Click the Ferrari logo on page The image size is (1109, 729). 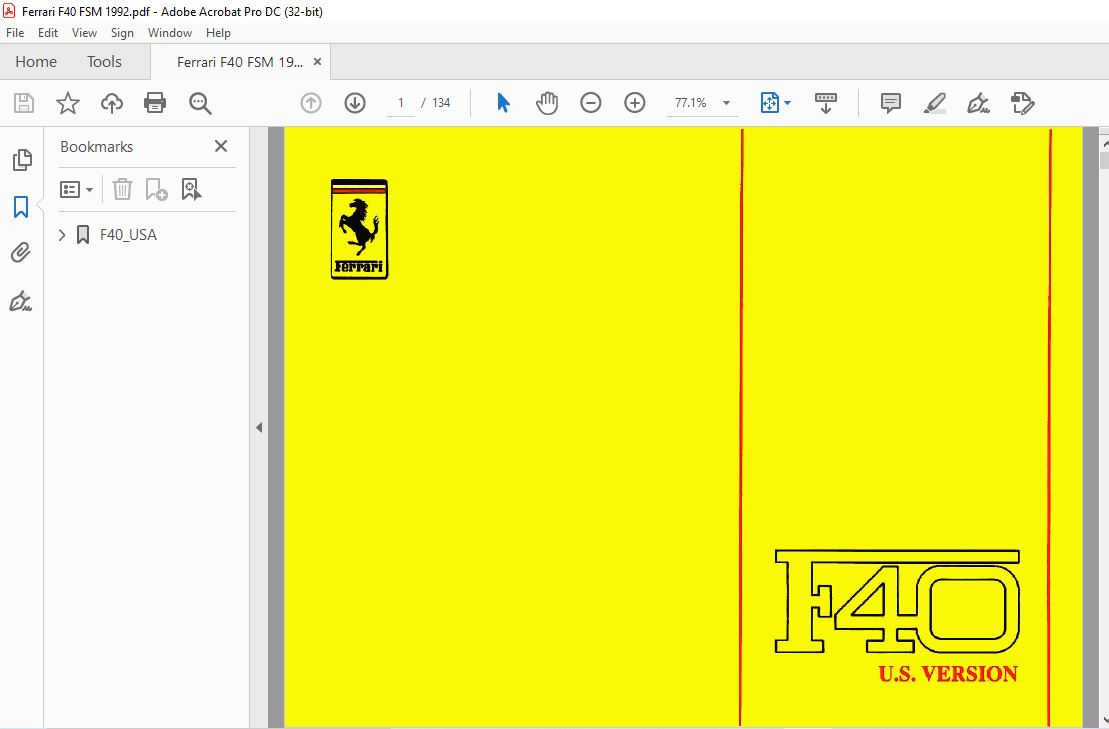pos(359,229)
